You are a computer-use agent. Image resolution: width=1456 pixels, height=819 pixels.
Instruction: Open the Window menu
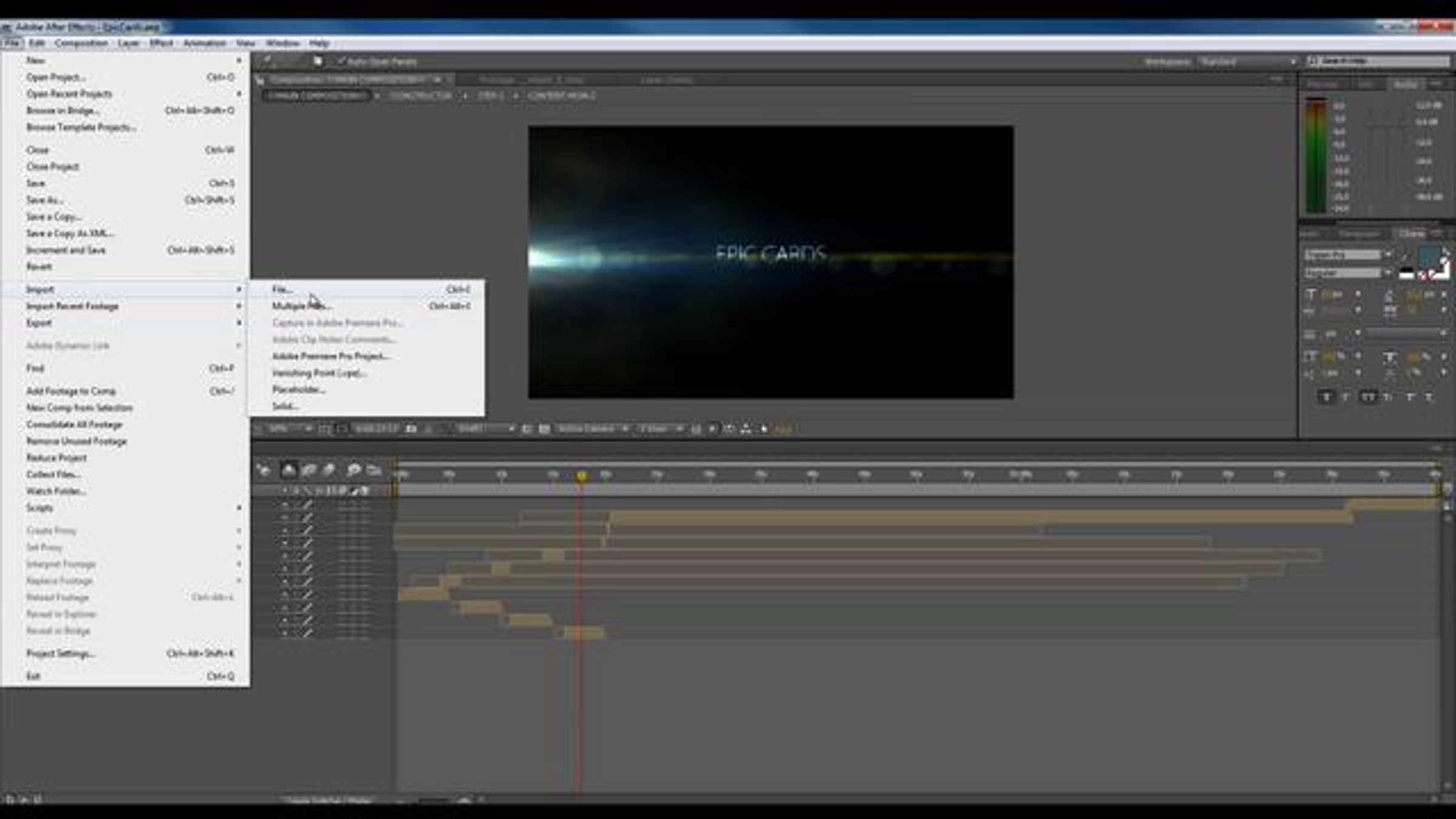point(283,43)
